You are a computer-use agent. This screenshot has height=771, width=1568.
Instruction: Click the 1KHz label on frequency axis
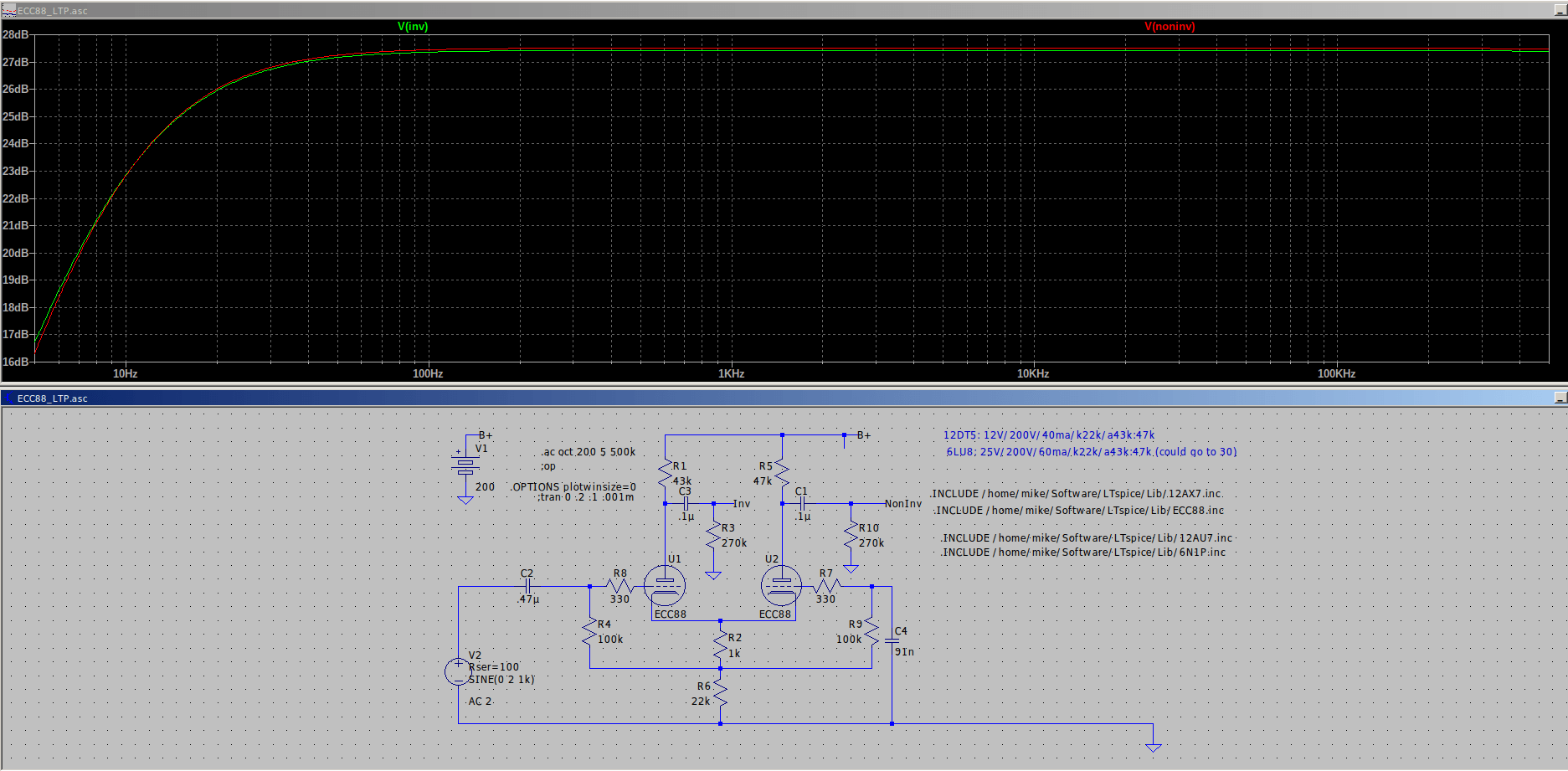[731, 373]
